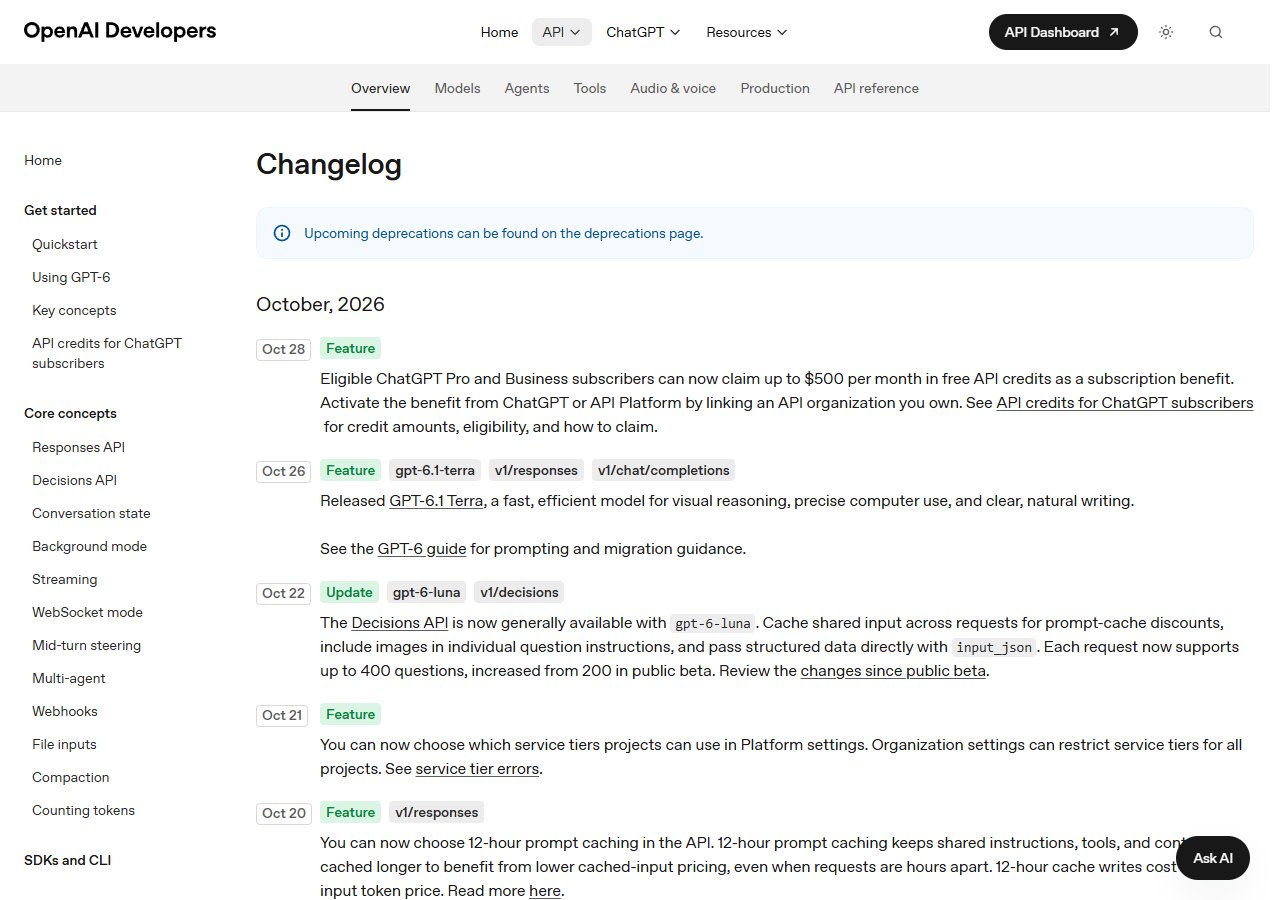The height and width of the screenshot is (900, 1280).
Task: Expand the API dropdown in top nav
Action: pos(562,32)
